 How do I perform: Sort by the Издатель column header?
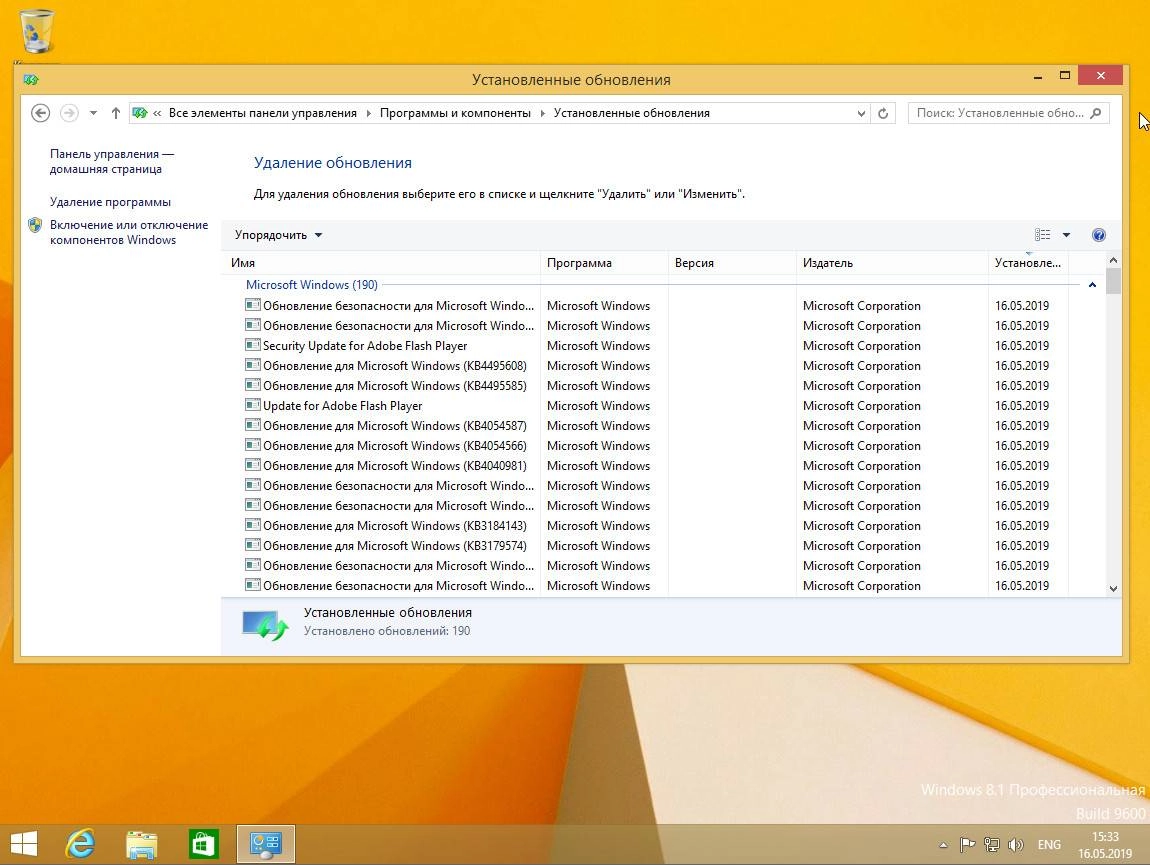(892, 263)
